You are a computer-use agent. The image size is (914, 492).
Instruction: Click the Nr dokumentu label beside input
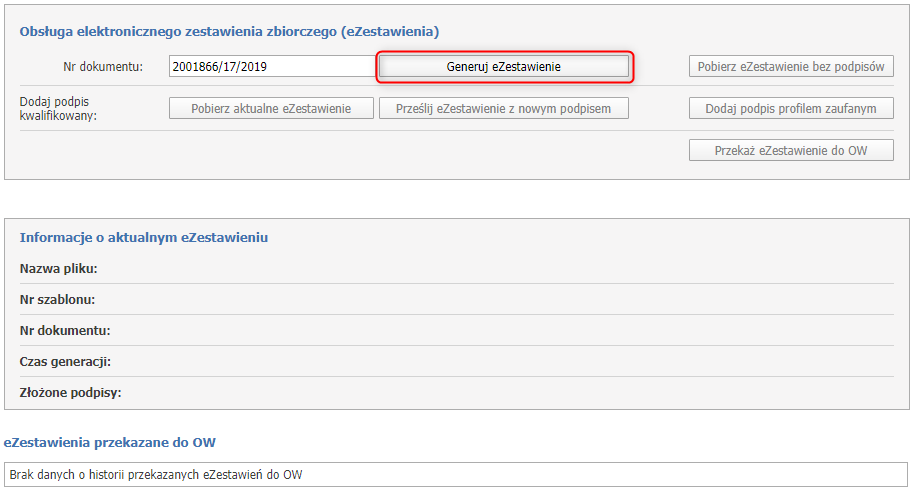pyautogui.click(x=103, y=67)
